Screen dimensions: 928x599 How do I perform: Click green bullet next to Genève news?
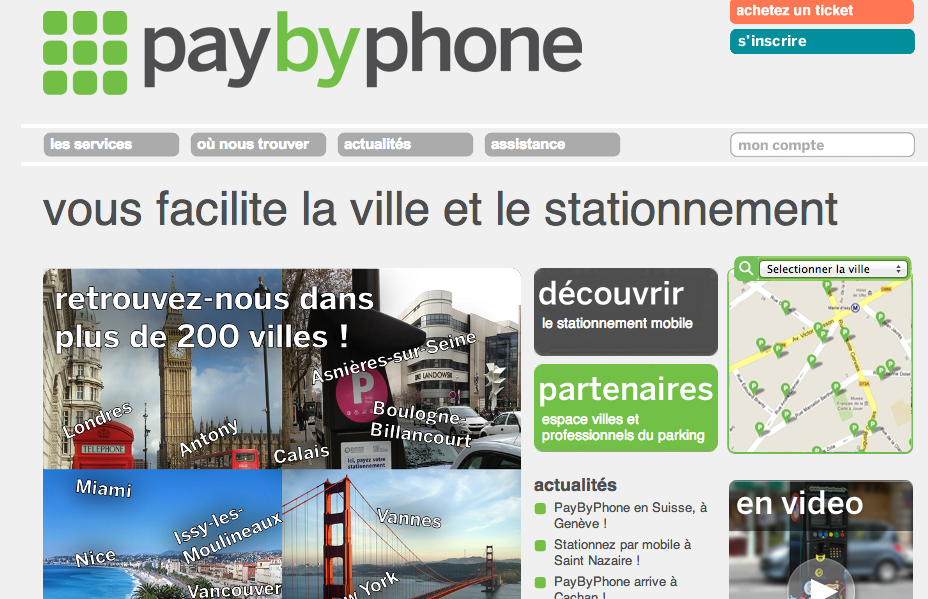pos(540,508)
